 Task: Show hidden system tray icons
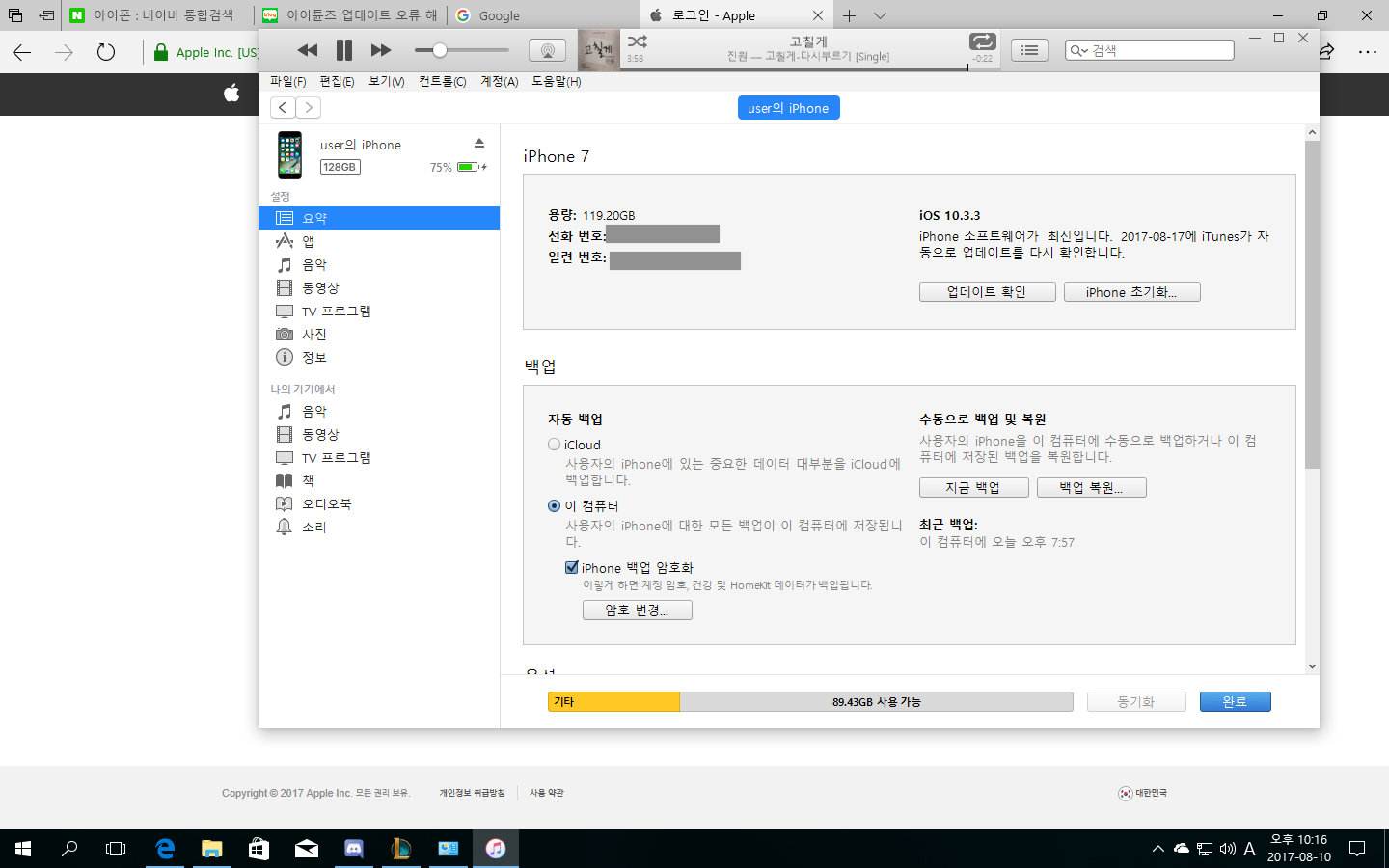point(1157,849)
